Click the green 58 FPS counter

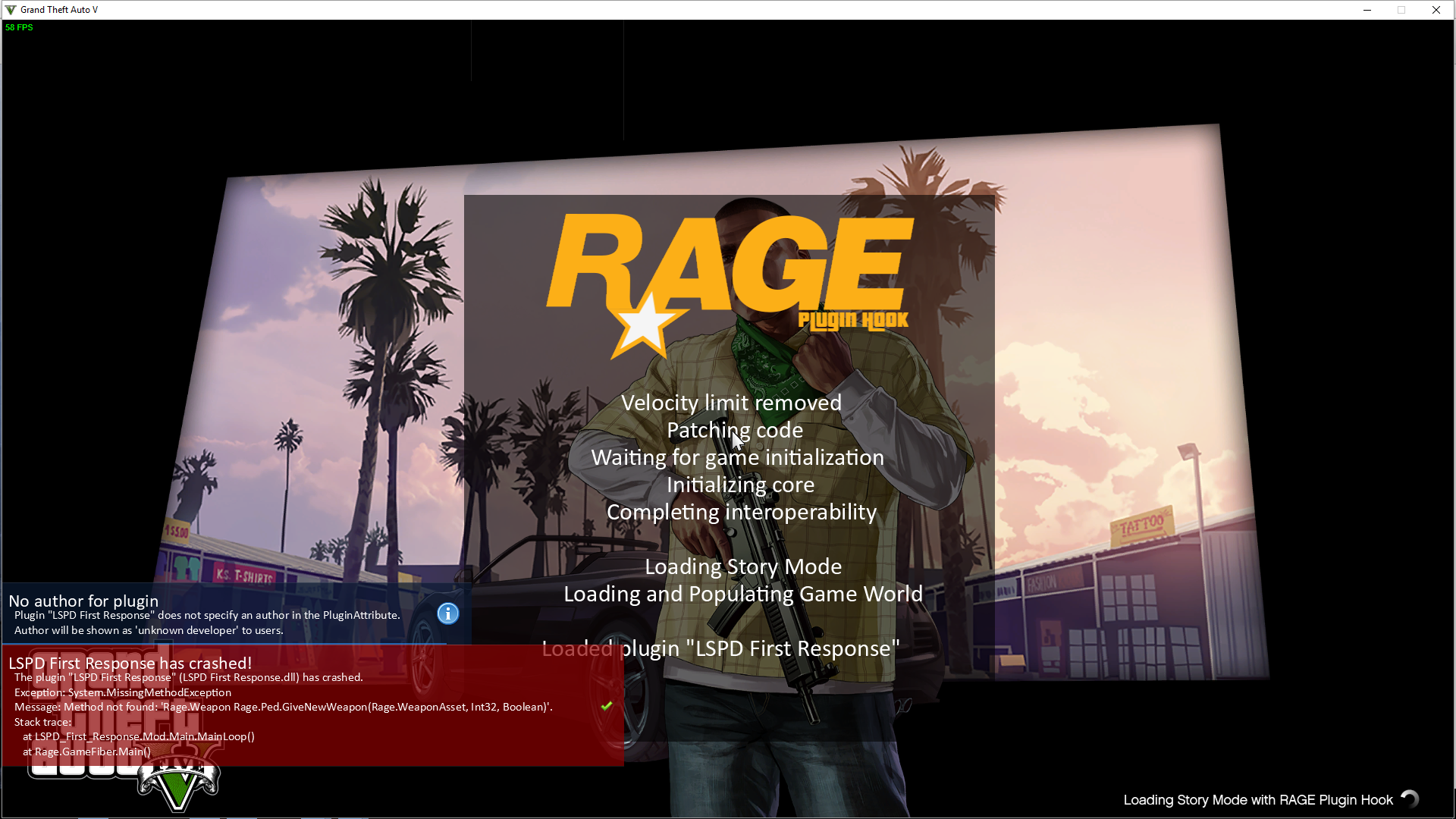[x=19, y=27]
